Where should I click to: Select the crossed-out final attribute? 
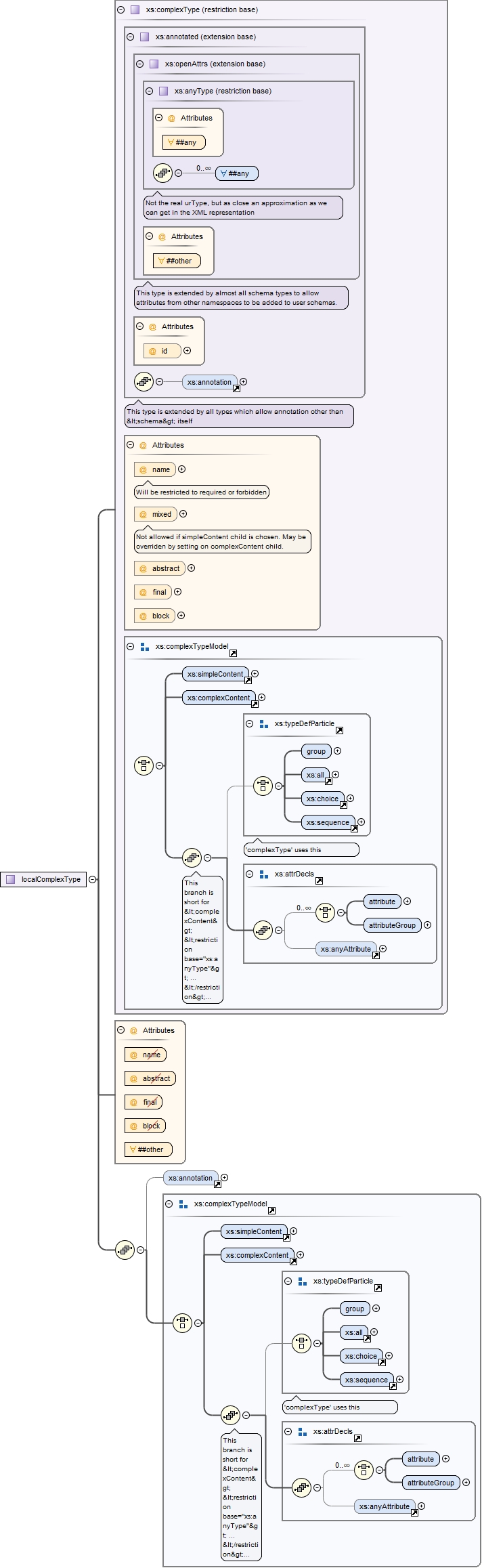click(x=144, y=1102)
